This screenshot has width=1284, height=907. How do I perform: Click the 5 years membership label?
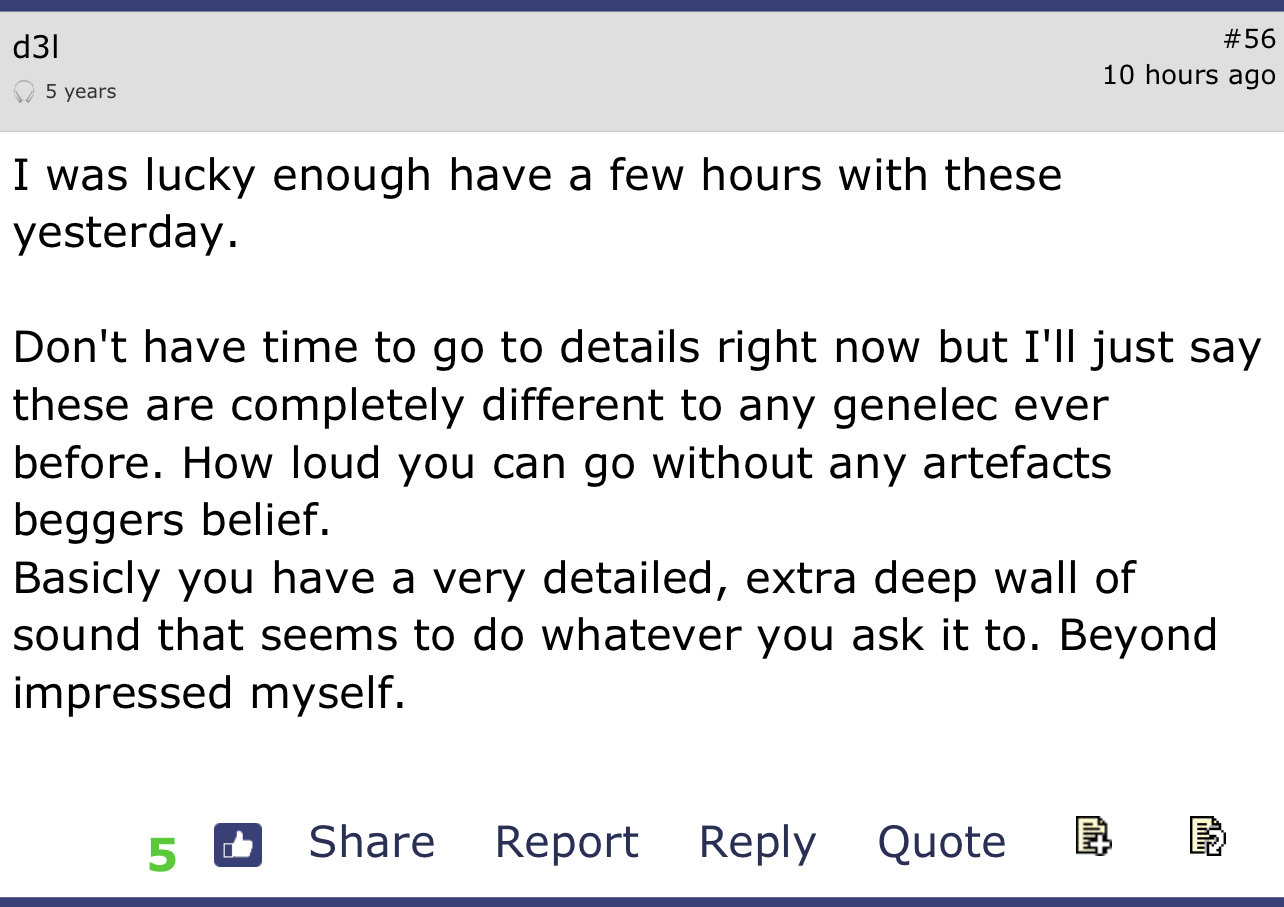pos(81,92)
